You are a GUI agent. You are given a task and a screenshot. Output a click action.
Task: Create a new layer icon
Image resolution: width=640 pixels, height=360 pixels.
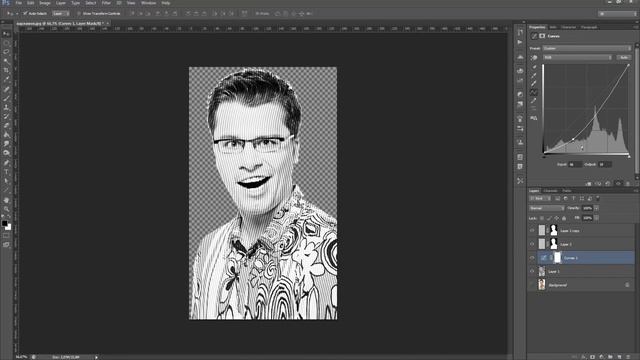(x=619, y=357)
